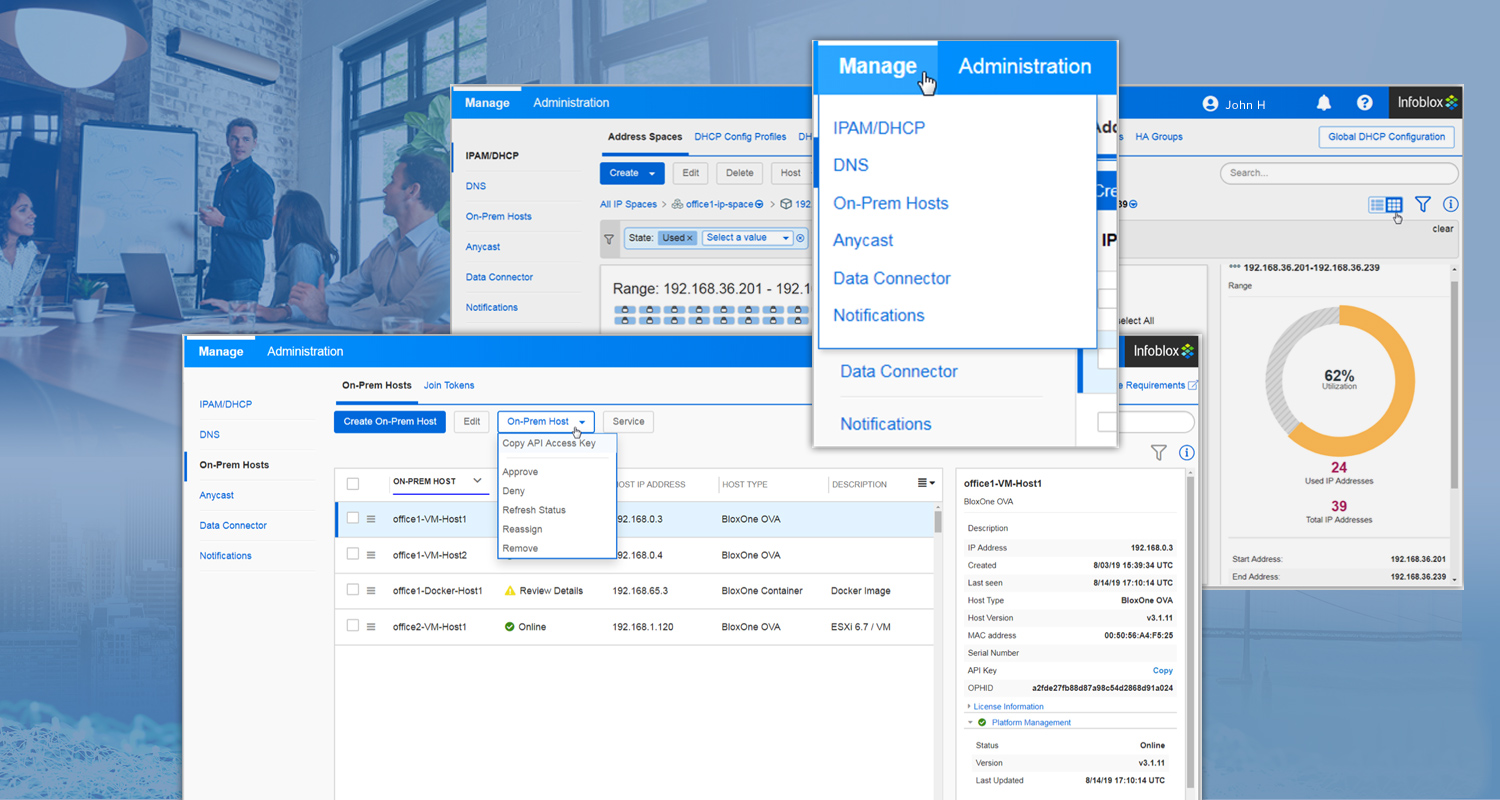The image size is (1500, 800).
Task: Open column settings icon in hosts table header
Action: coord(926,483)
